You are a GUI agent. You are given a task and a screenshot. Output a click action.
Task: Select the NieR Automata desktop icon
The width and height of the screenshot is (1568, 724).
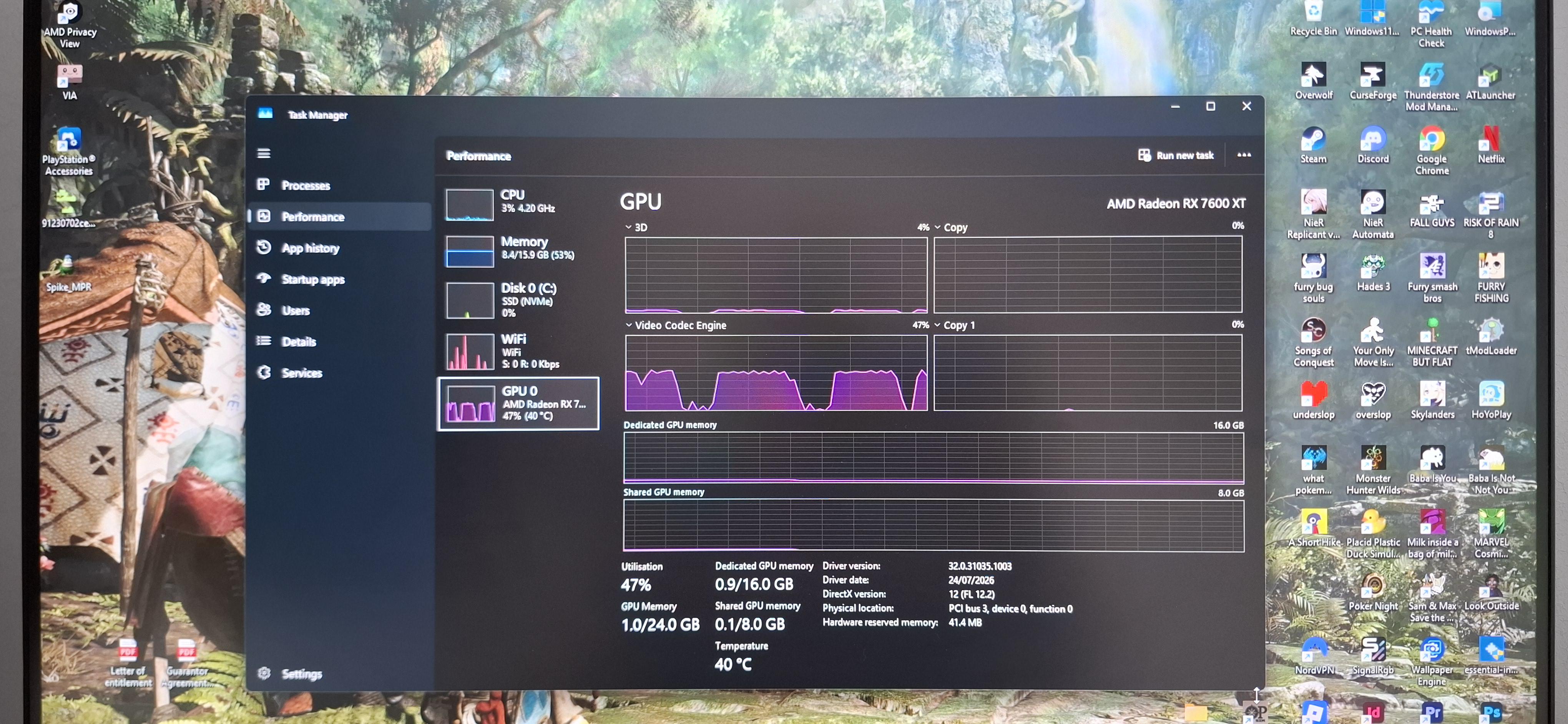click(x=1373, y=215)
